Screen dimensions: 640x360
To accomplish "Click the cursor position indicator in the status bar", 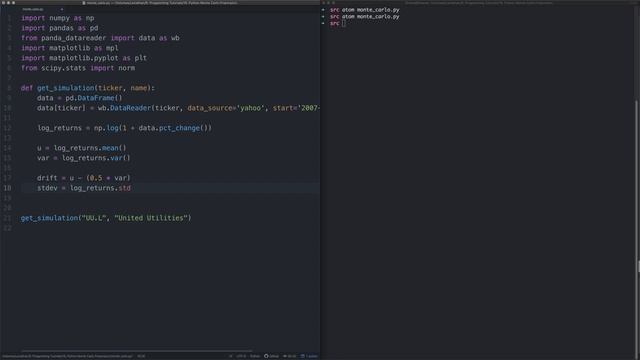I will click(x=141, y=356).
